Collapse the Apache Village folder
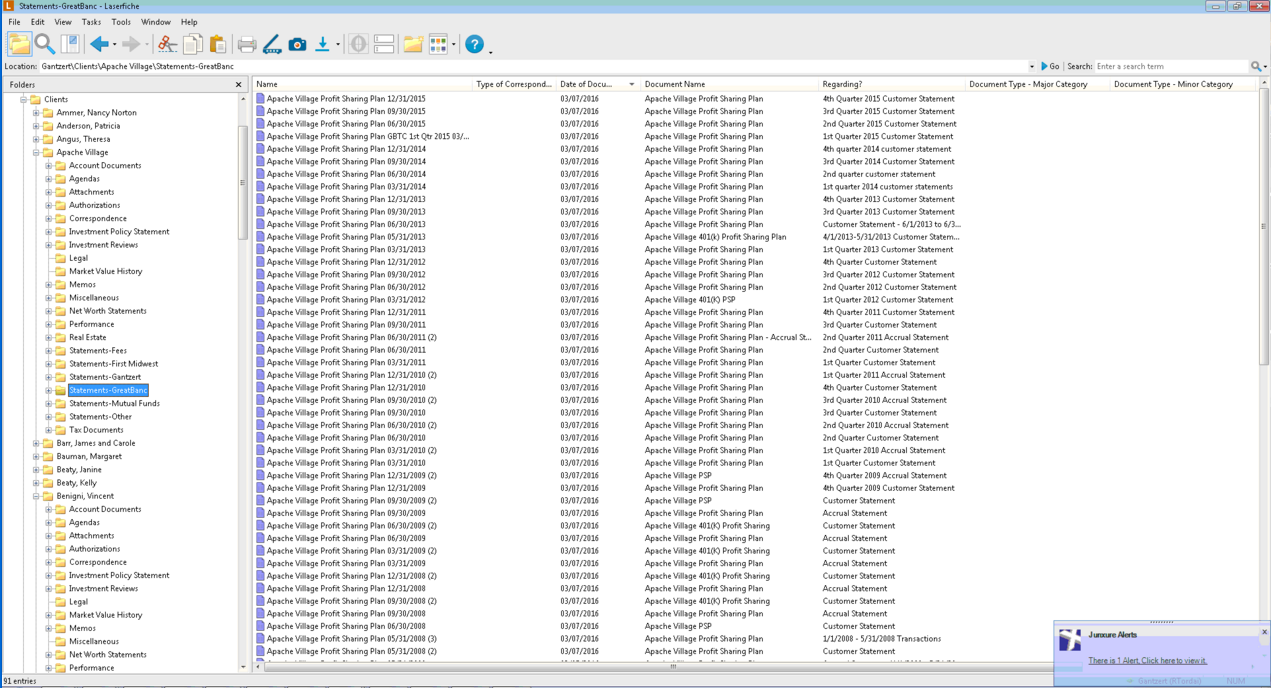This screenshot has height=688, width=1271. tap(36, 153)
